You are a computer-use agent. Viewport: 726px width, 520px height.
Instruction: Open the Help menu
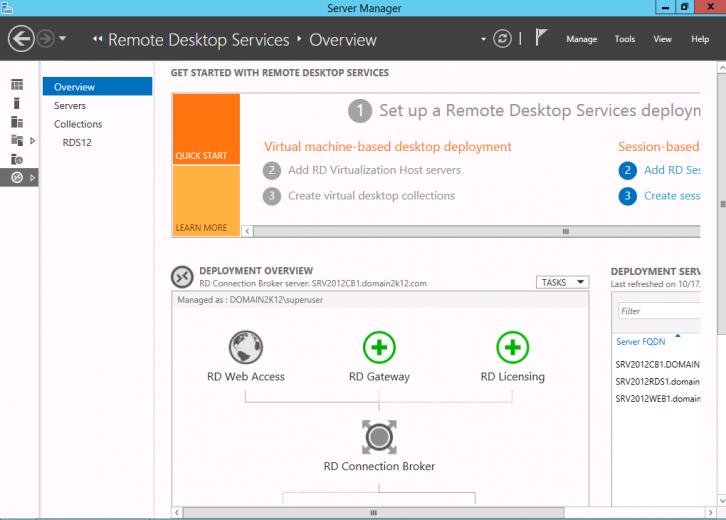pyautogui.click(x=700, y=39)
